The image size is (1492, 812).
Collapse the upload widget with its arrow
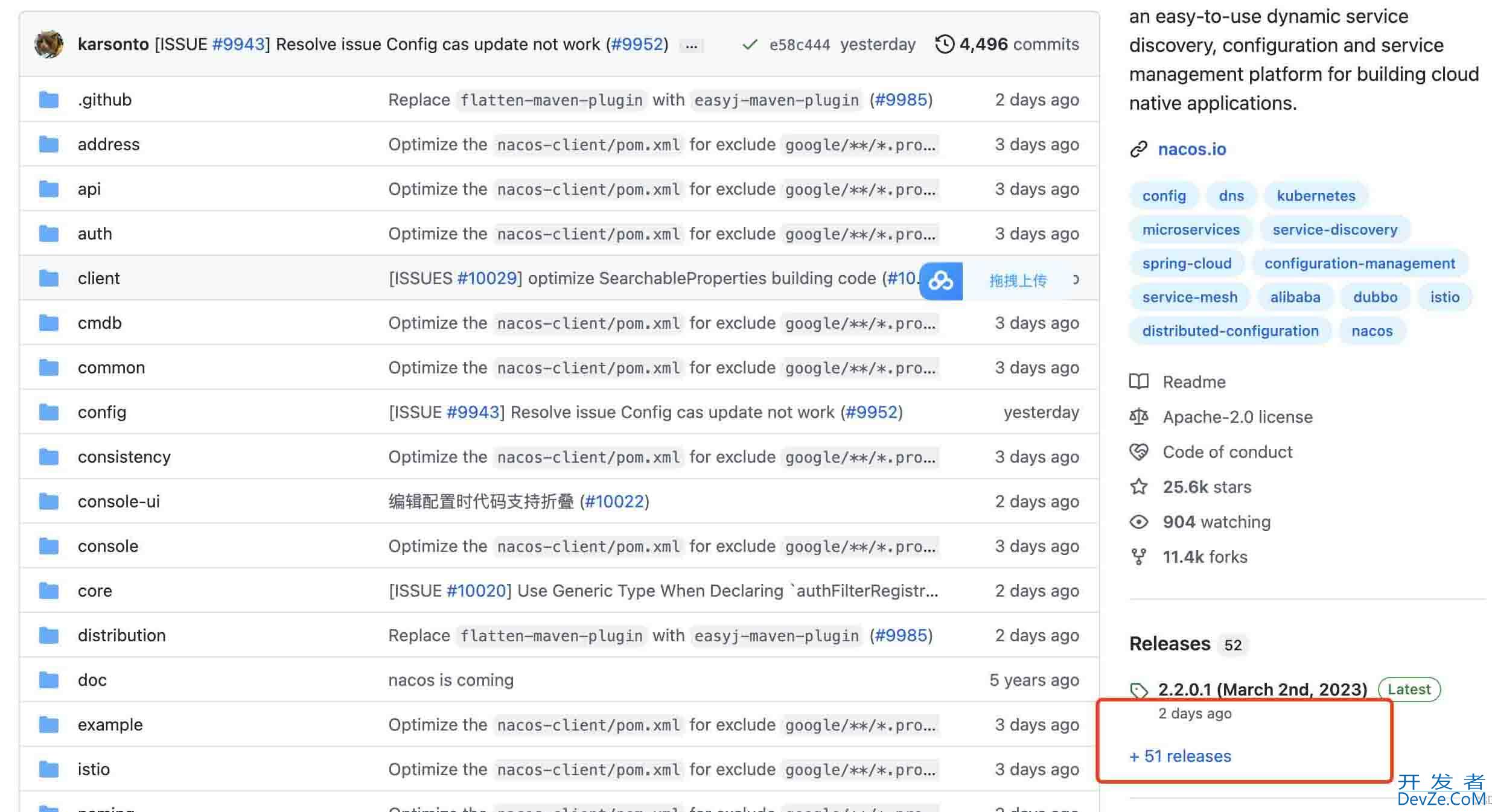tap(1076, 279)
